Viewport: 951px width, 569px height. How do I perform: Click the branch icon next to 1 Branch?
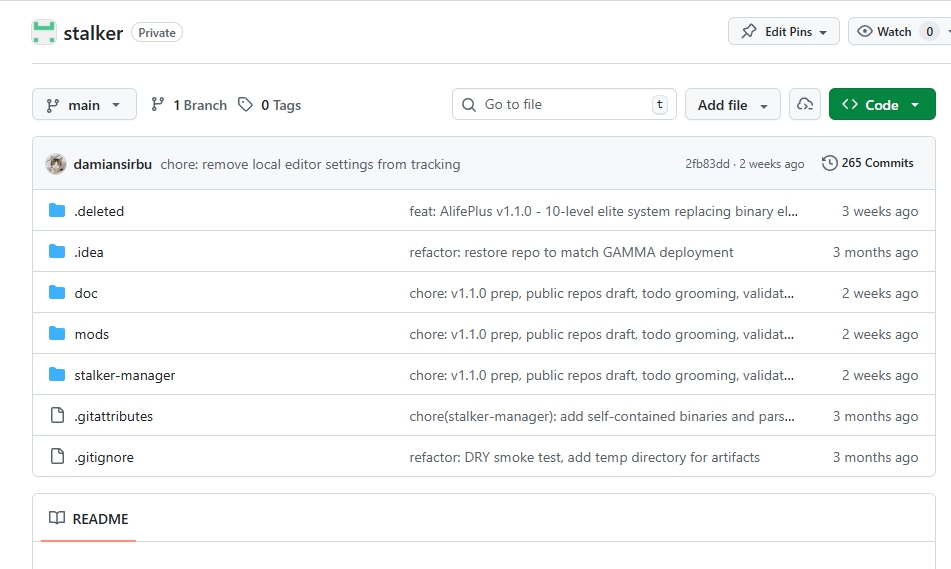click(x=158, y=105)
